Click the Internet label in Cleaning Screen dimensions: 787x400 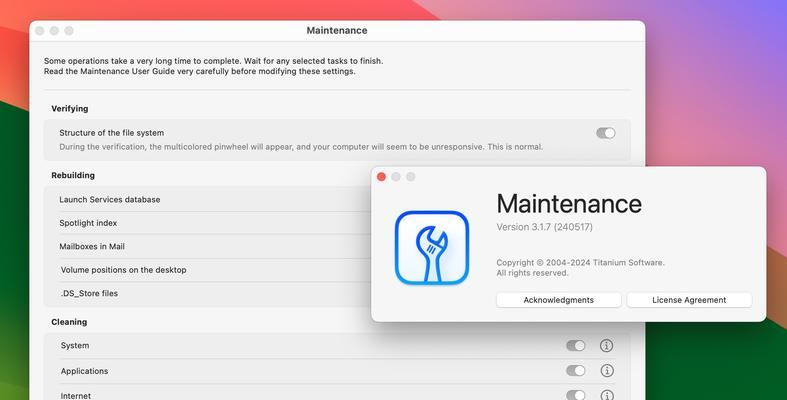coord(76,396)
